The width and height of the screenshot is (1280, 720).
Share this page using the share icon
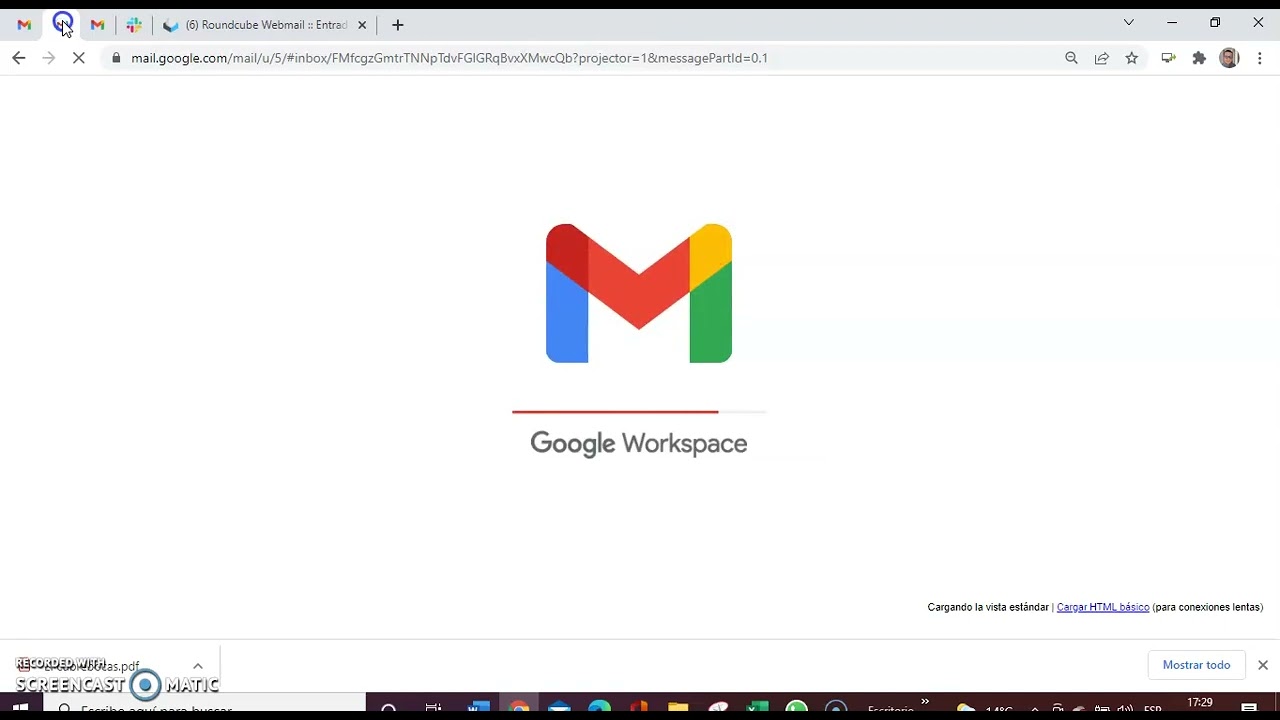(1101, 58)
